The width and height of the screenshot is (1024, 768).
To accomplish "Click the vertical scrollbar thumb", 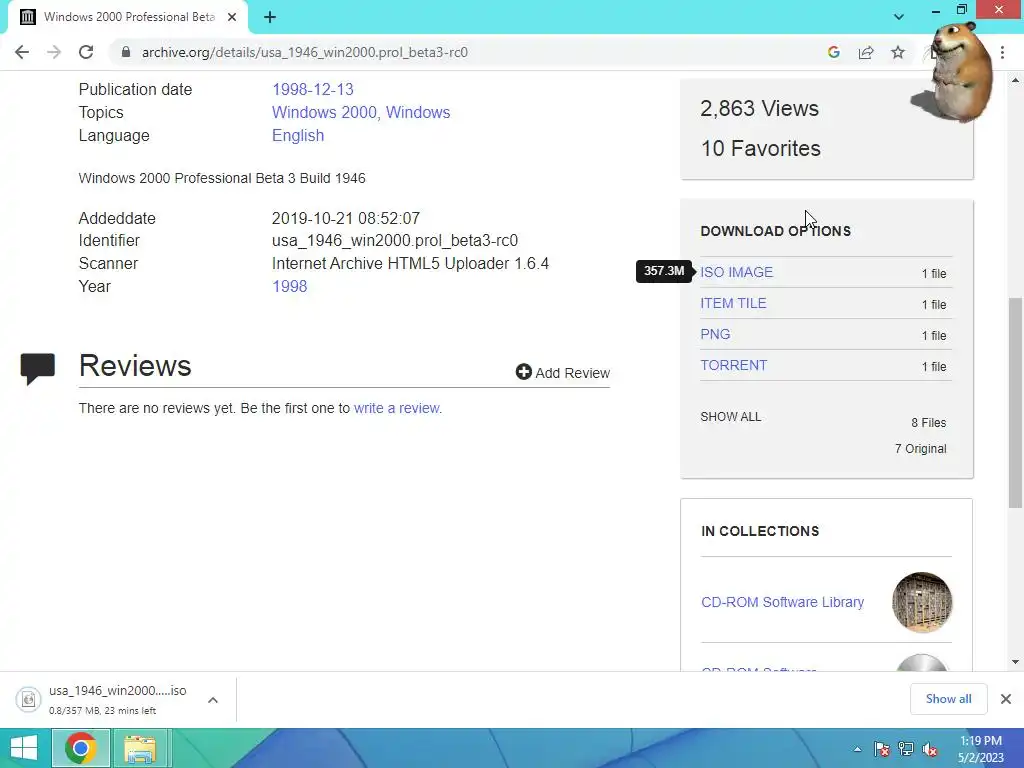I will 1015,402.
